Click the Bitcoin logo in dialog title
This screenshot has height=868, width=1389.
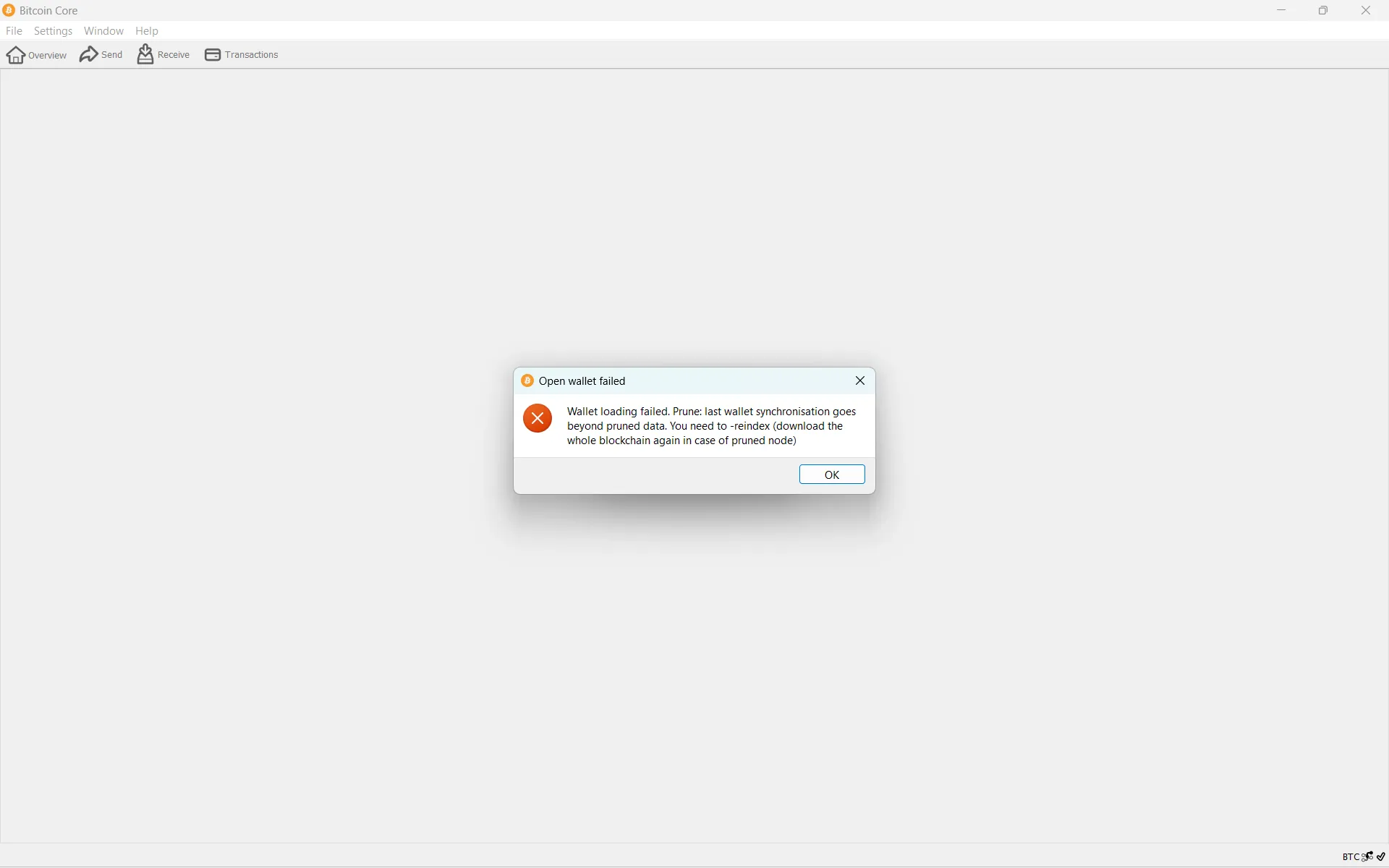[x=528, y=381]
